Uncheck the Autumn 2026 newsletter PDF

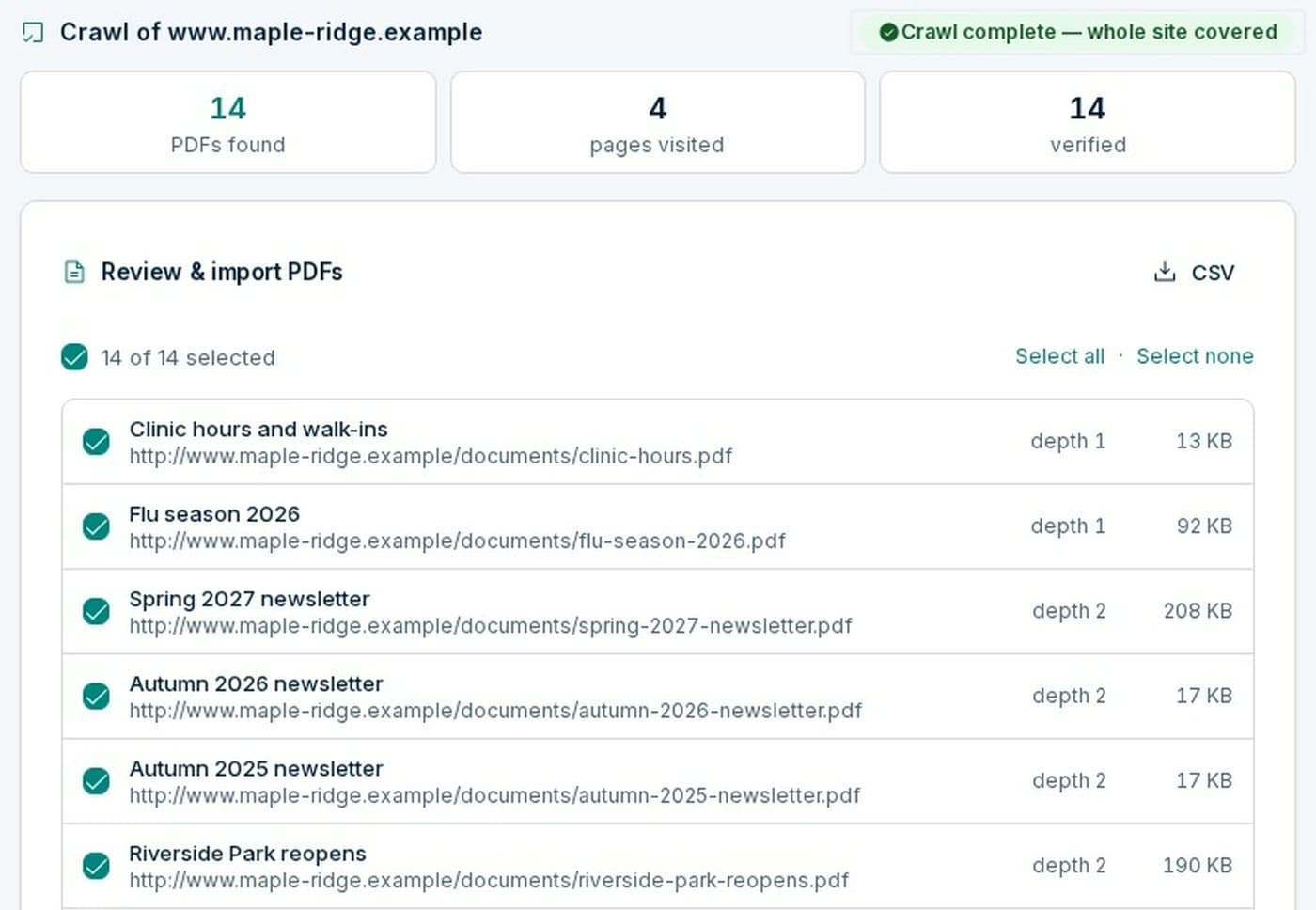[96, 696]
